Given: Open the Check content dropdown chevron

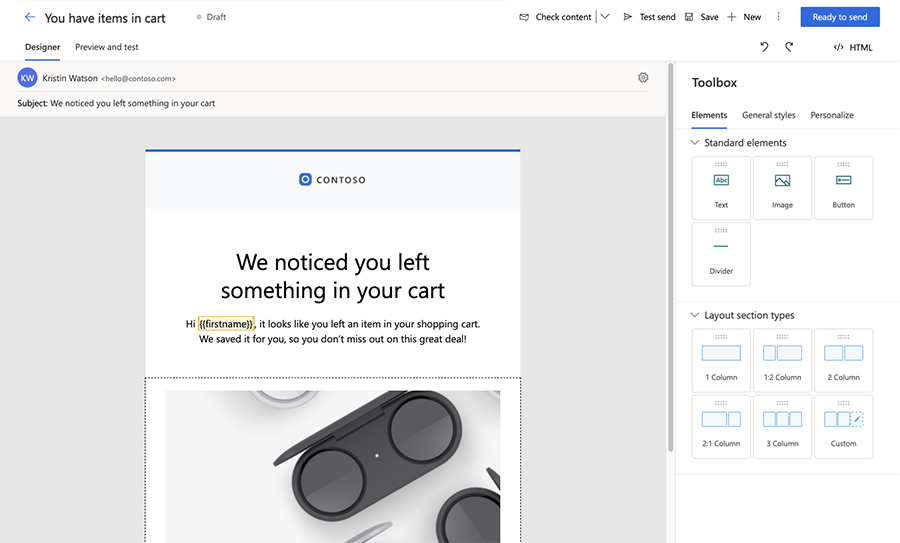Looking at the screenshot, I should 605,17.
